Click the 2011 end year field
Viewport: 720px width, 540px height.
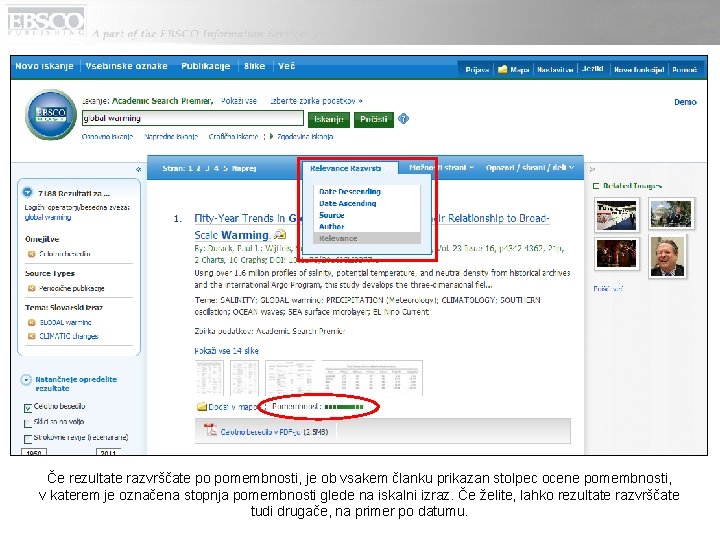click(x=108, y=452)
